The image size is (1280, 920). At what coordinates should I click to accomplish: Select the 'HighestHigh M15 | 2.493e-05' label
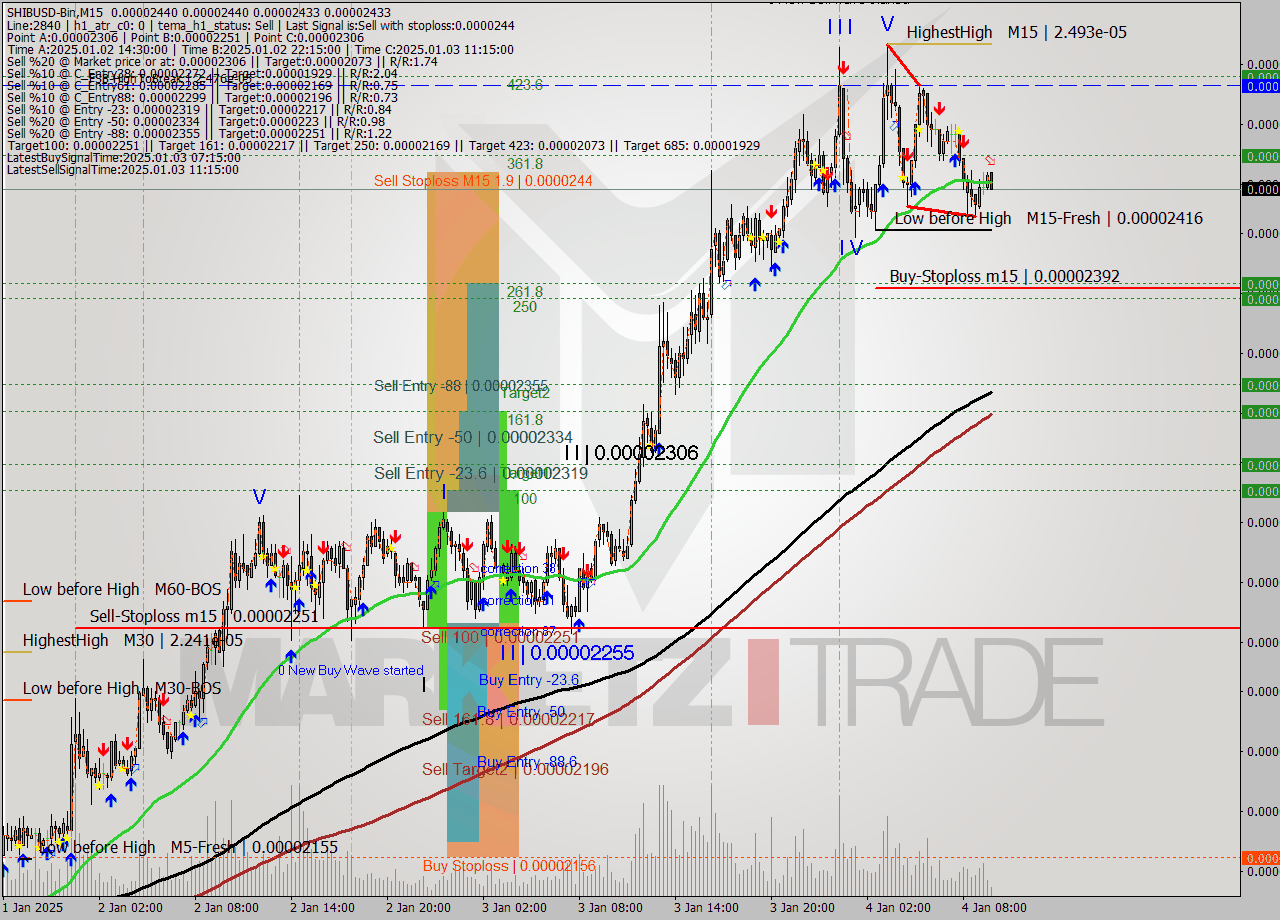point(1016,32)
